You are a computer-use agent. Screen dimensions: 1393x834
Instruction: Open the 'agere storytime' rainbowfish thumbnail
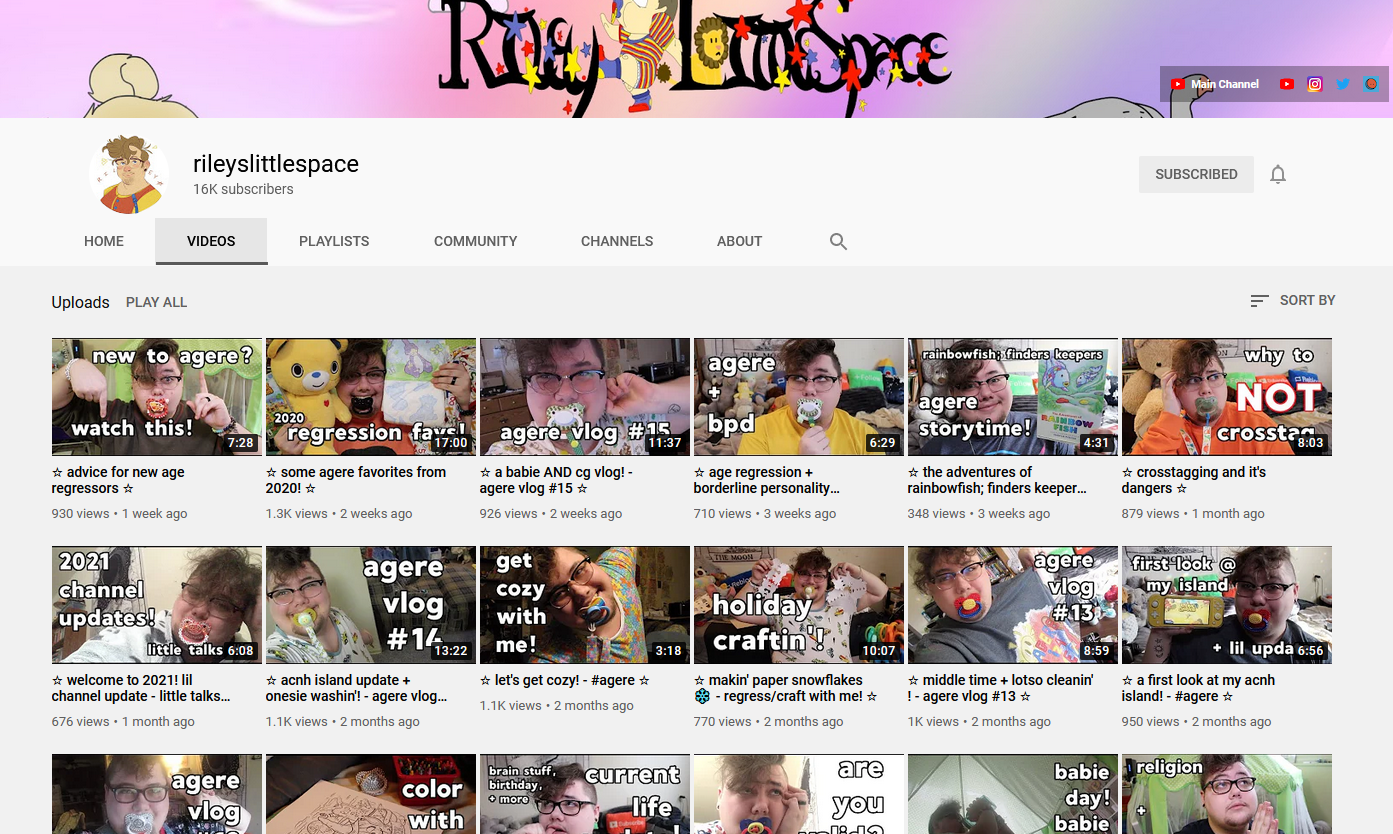point(1013,397)
